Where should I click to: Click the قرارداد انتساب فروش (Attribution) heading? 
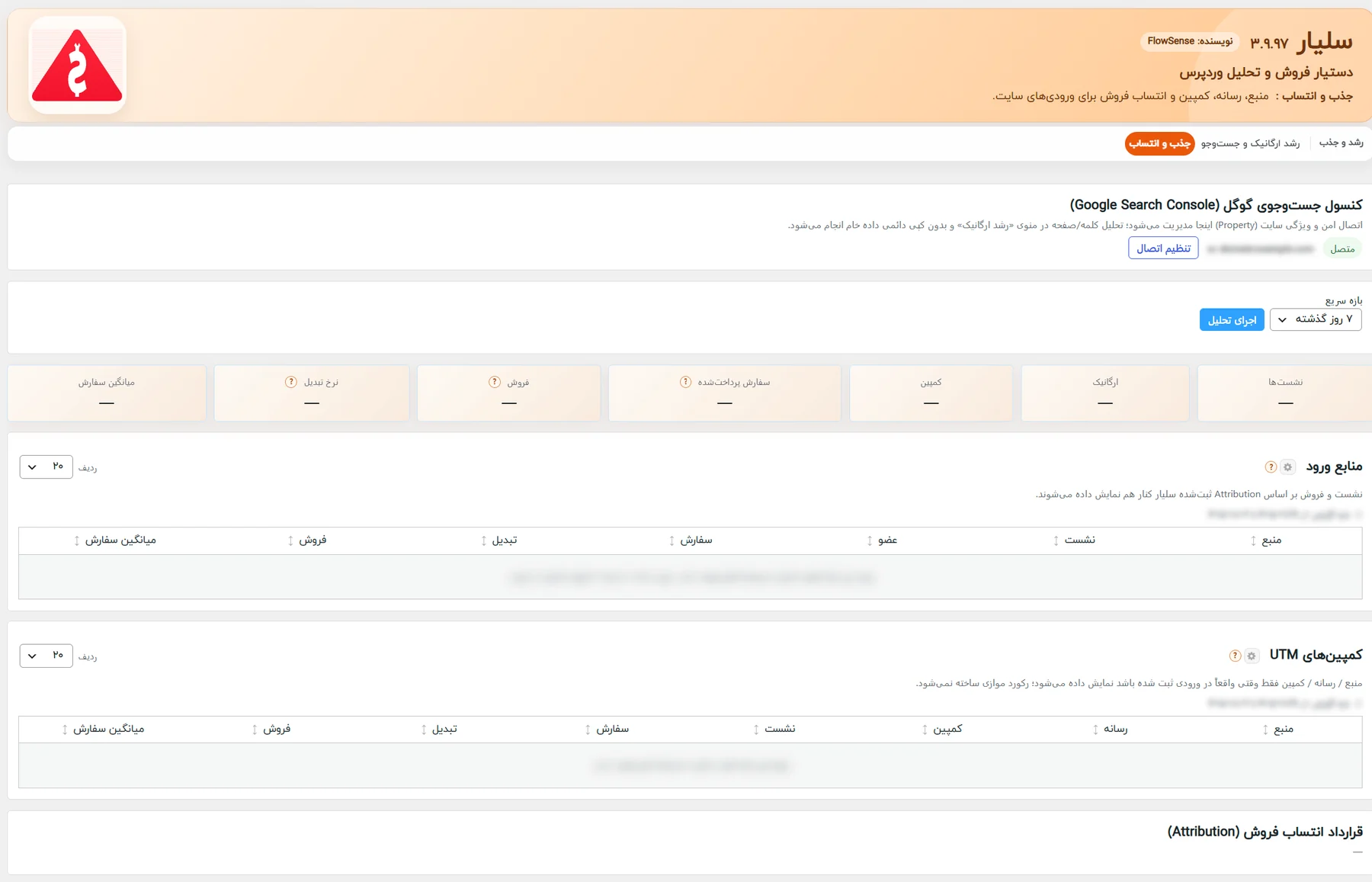pos(1265,832)
